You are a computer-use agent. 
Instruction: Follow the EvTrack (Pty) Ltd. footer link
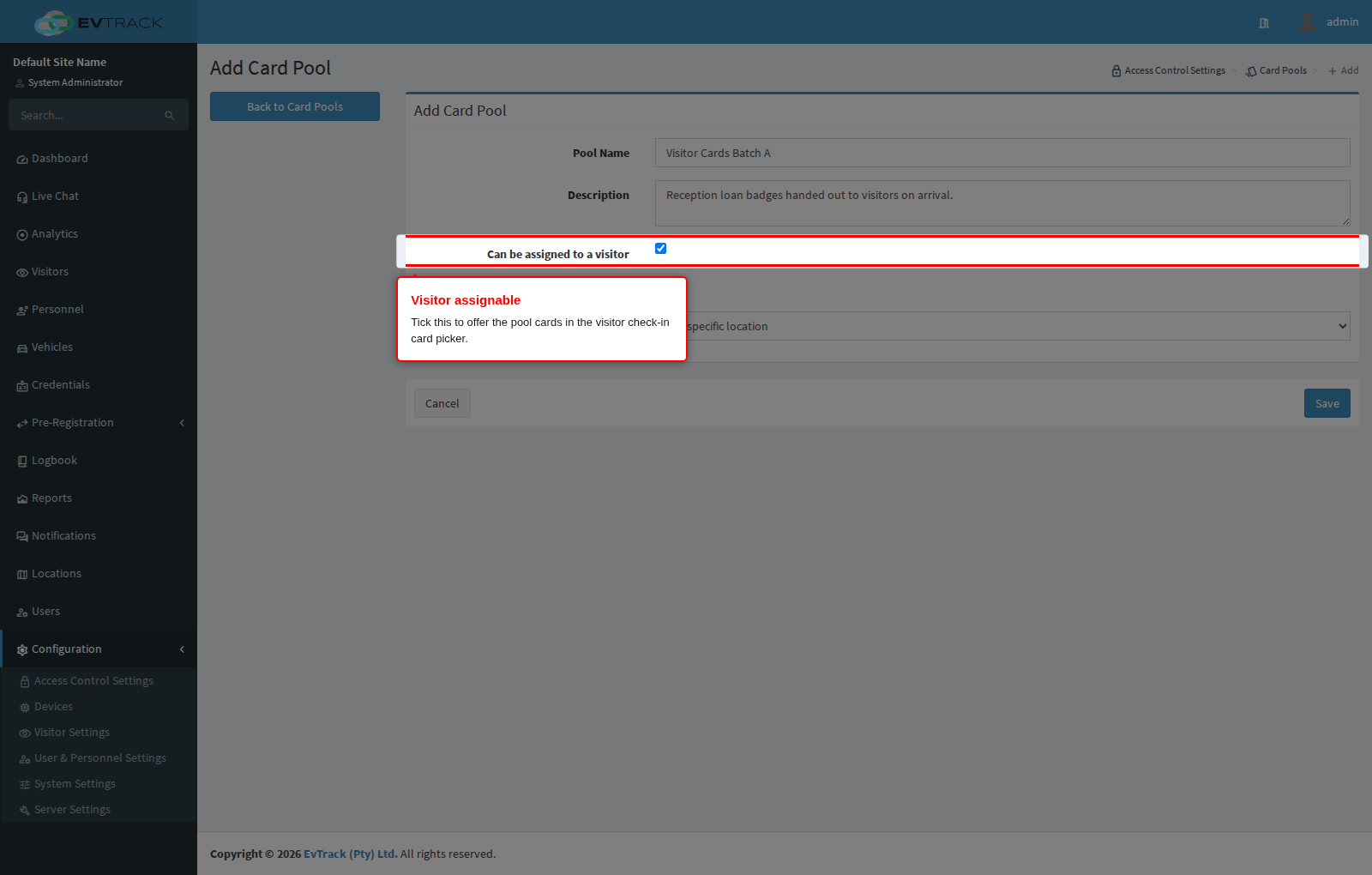[x=351, y=854]
